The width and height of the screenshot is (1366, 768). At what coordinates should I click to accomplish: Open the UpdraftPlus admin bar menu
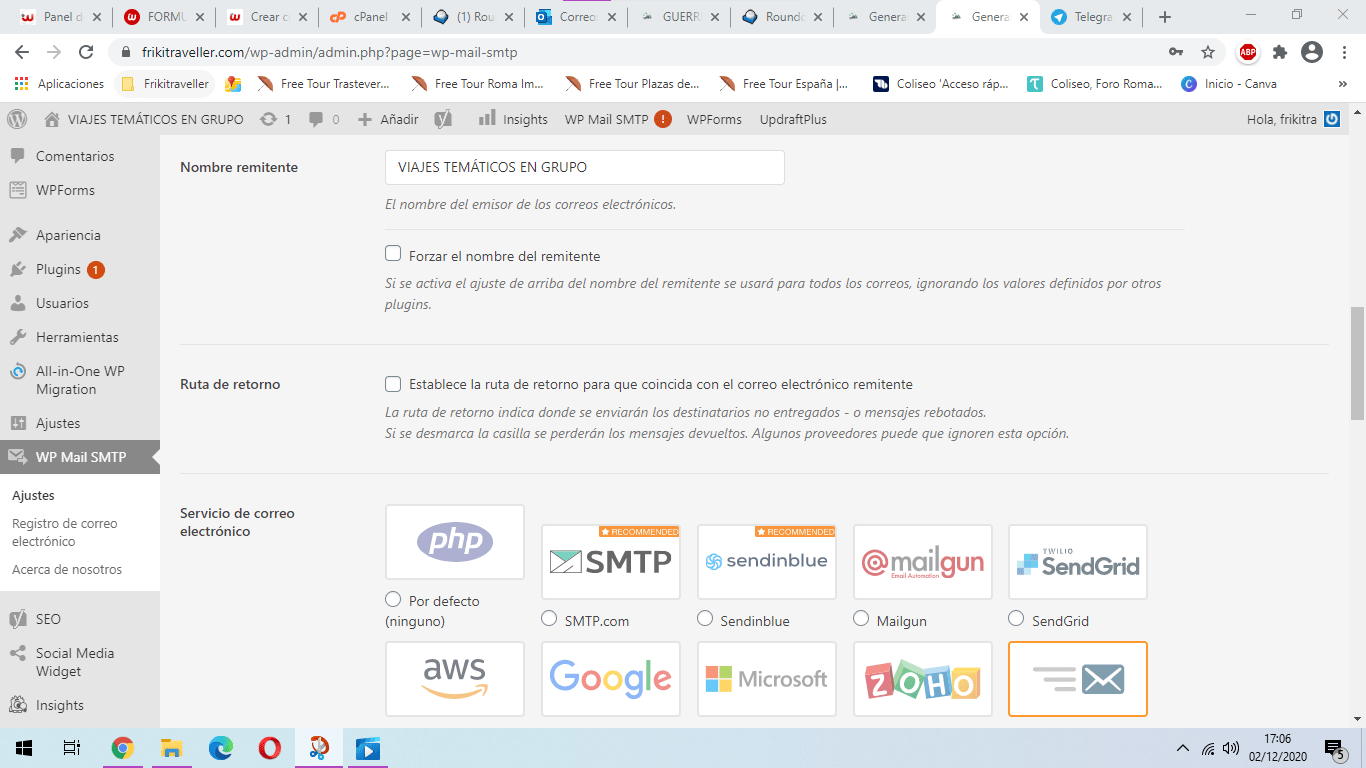pyautogui.click(x=793, y=119)
